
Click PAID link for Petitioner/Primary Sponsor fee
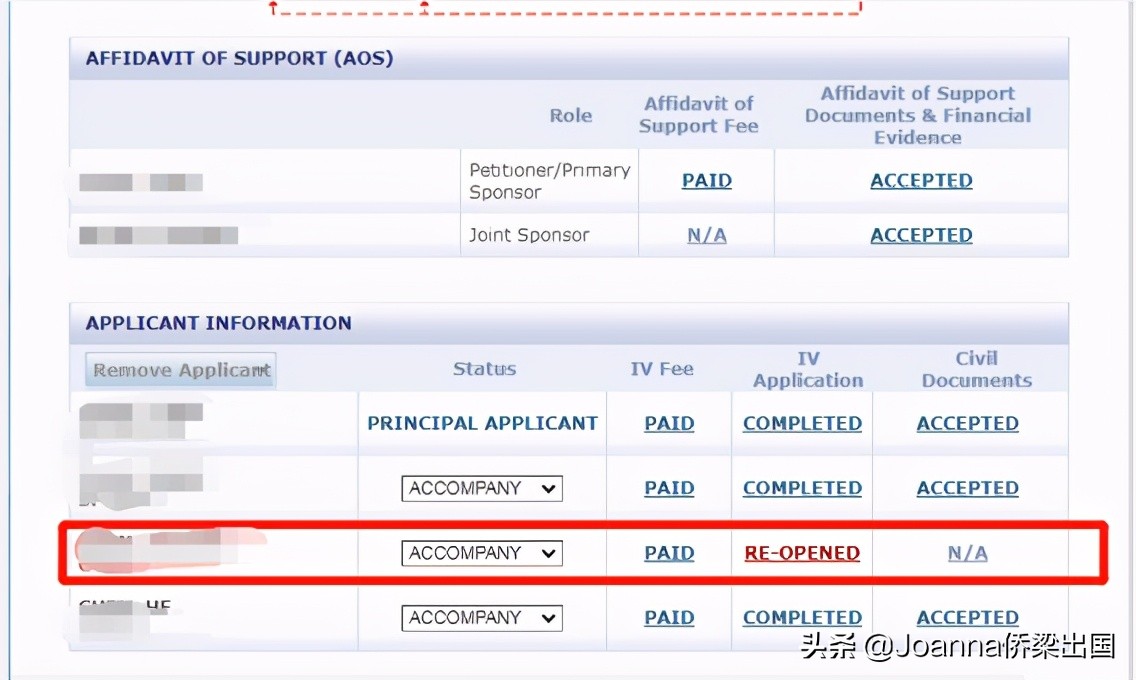pos(706,181)
